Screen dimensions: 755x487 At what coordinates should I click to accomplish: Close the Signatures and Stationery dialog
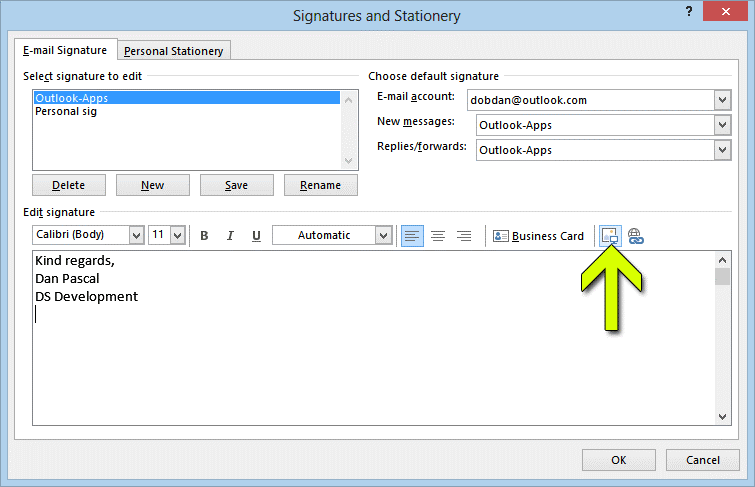click(x=725, y=11)
